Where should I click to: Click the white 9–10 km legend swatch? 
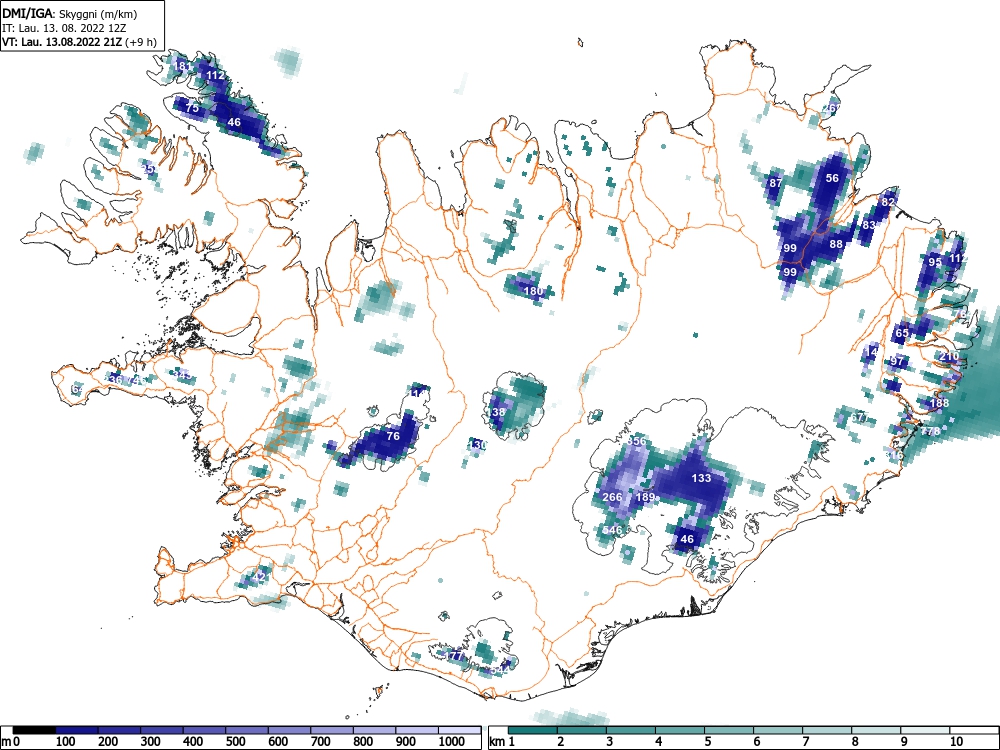925,730
